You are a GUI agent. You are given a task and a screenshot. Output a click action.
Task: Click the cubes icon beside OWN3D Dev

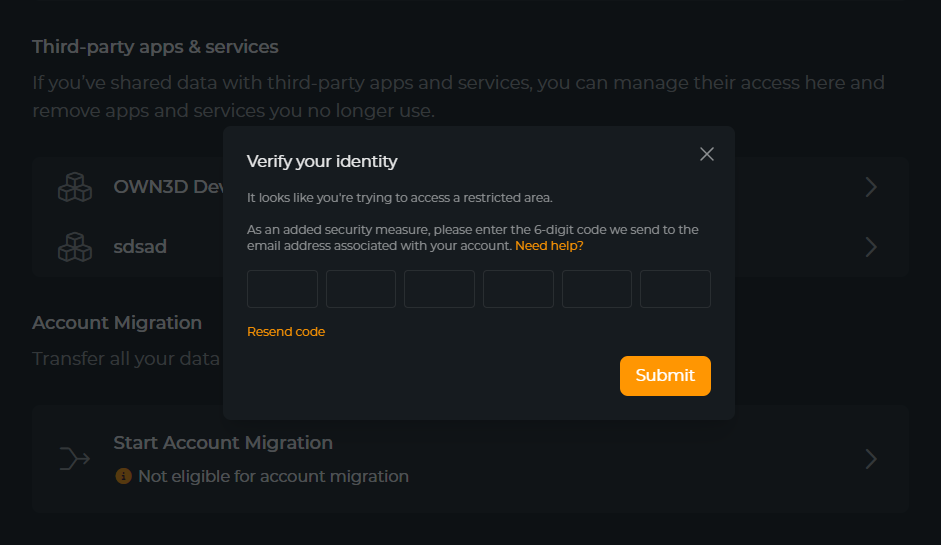(75, 187)
